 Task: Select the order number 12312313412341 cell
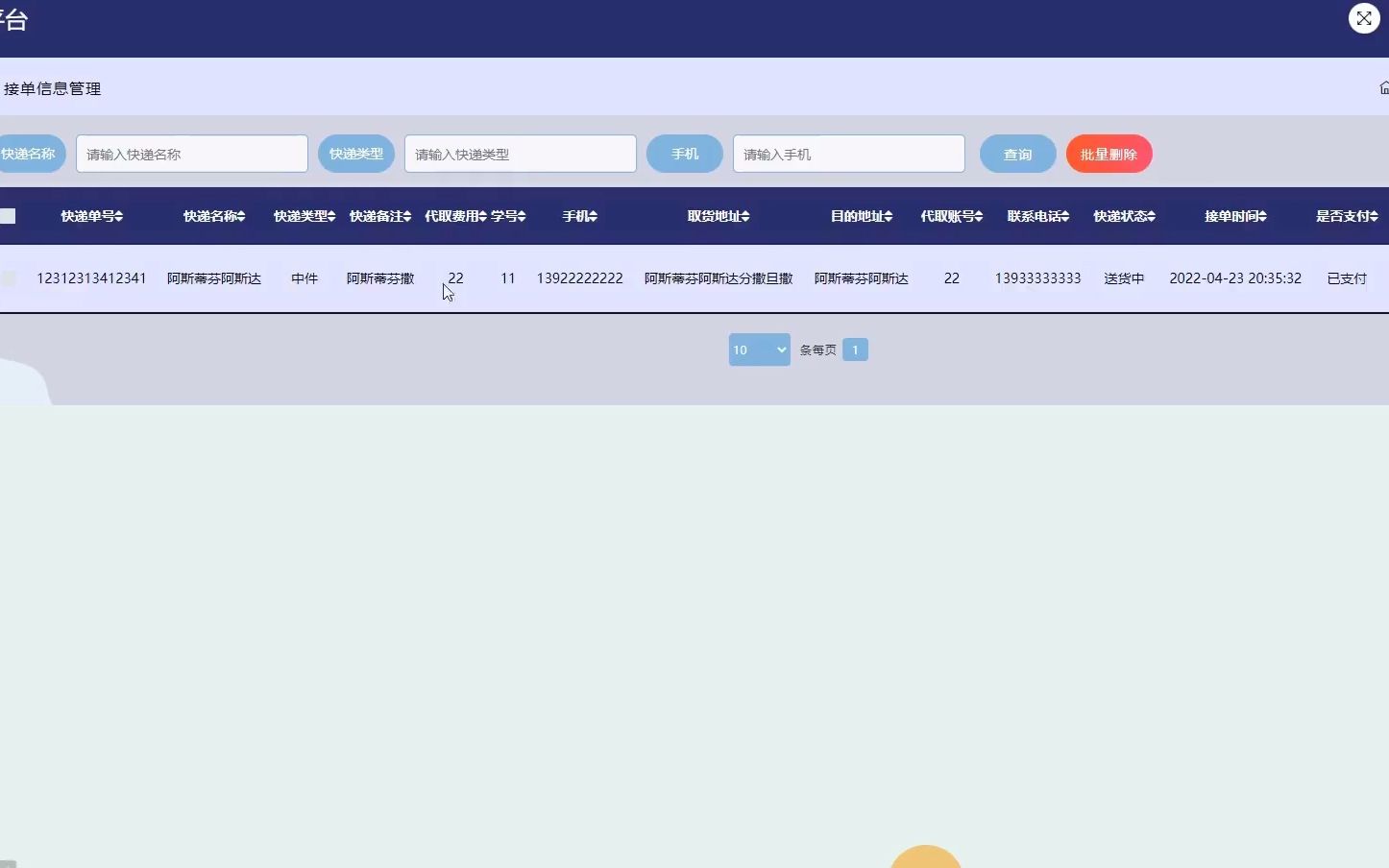(92, 278)
